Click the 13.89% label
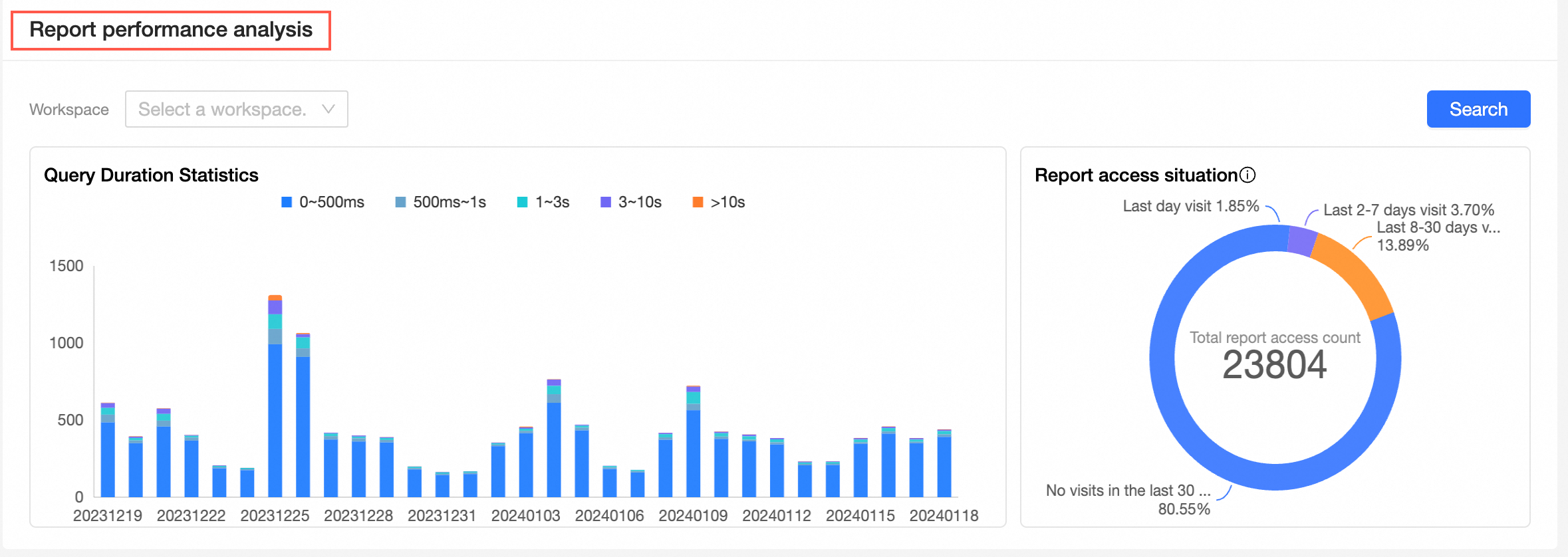 [1402, 245]
